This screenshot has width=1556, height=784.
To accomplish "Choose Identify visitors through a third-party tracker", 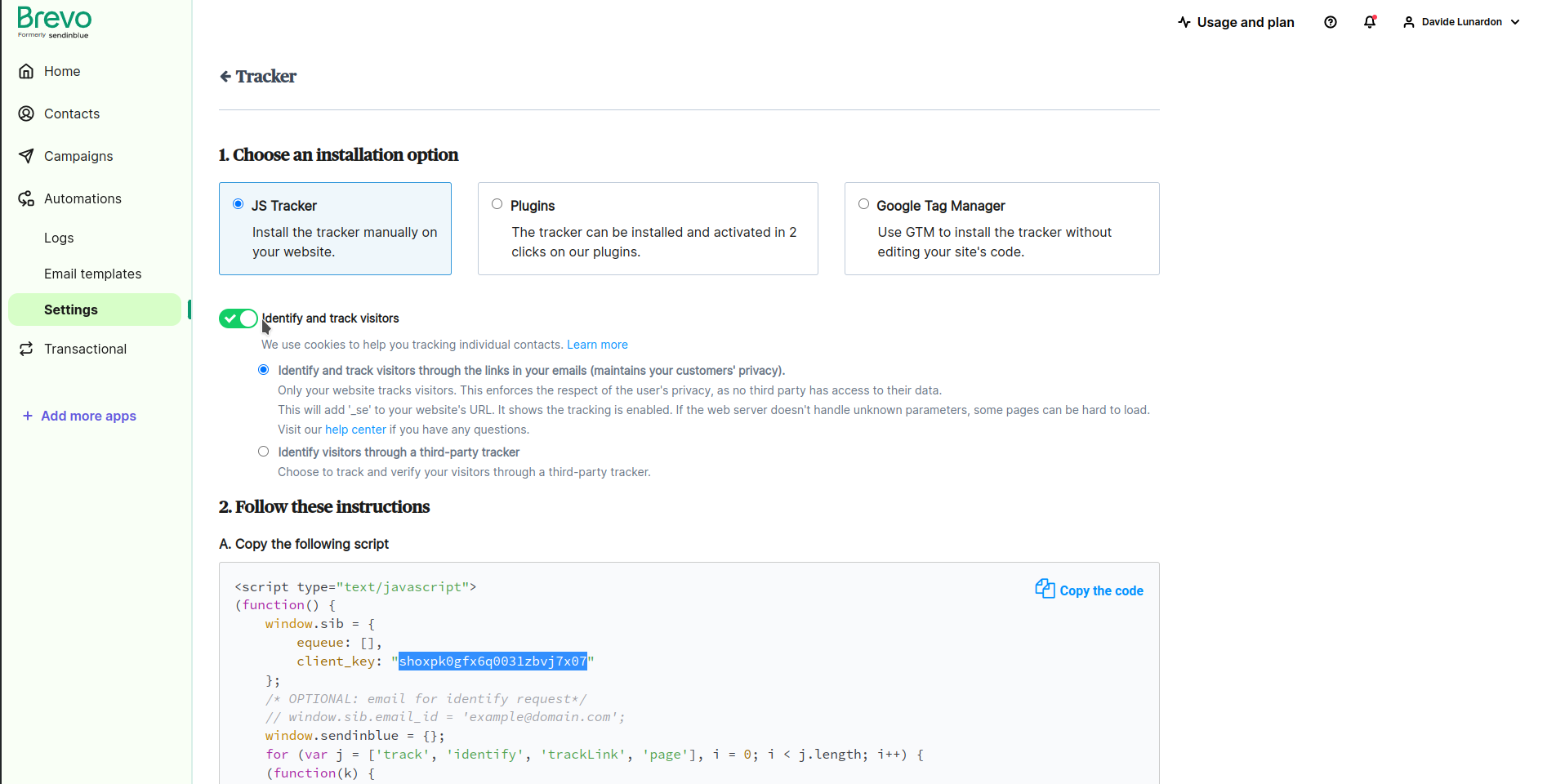I will click(x=263, y=451).
